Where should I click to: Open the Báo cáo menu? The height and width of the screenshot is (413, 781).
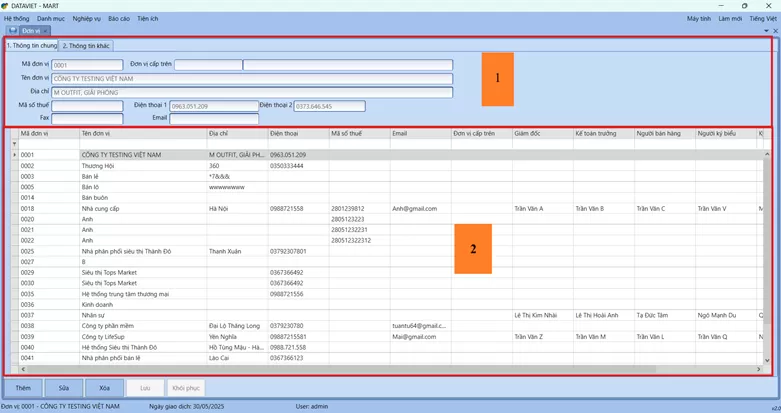(118, 18)
